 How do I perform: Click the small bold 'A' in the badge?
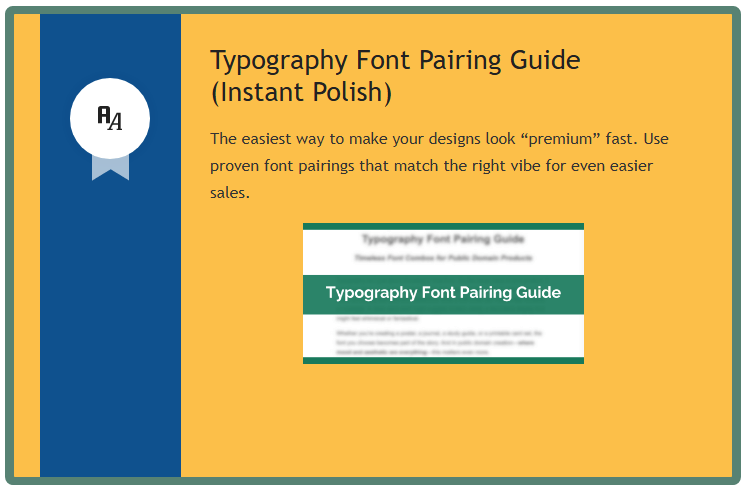(x=102, y=114)
